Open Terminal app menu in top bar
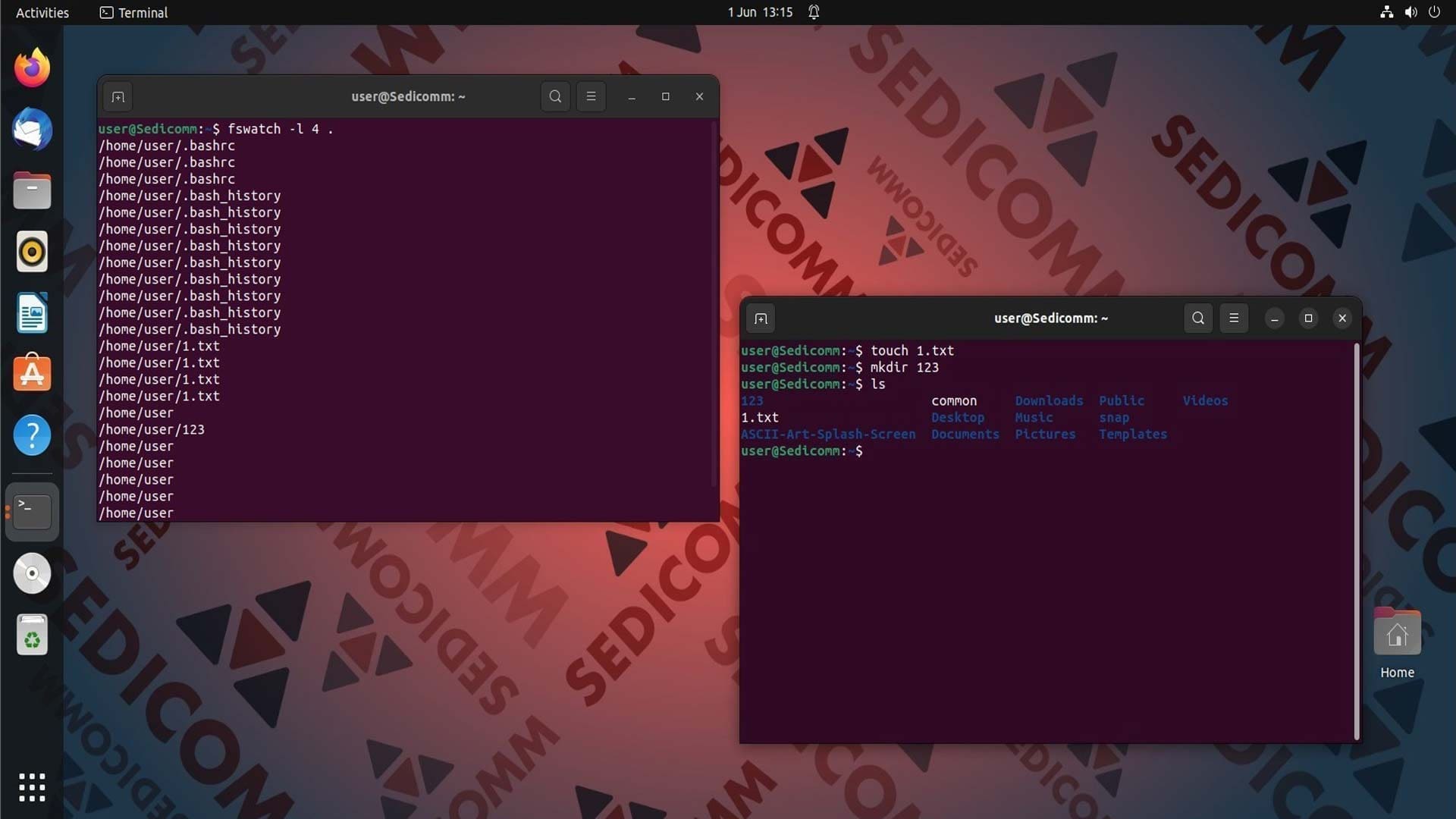This screenshot has height=819, width=1456. click(x=133, y=13)
